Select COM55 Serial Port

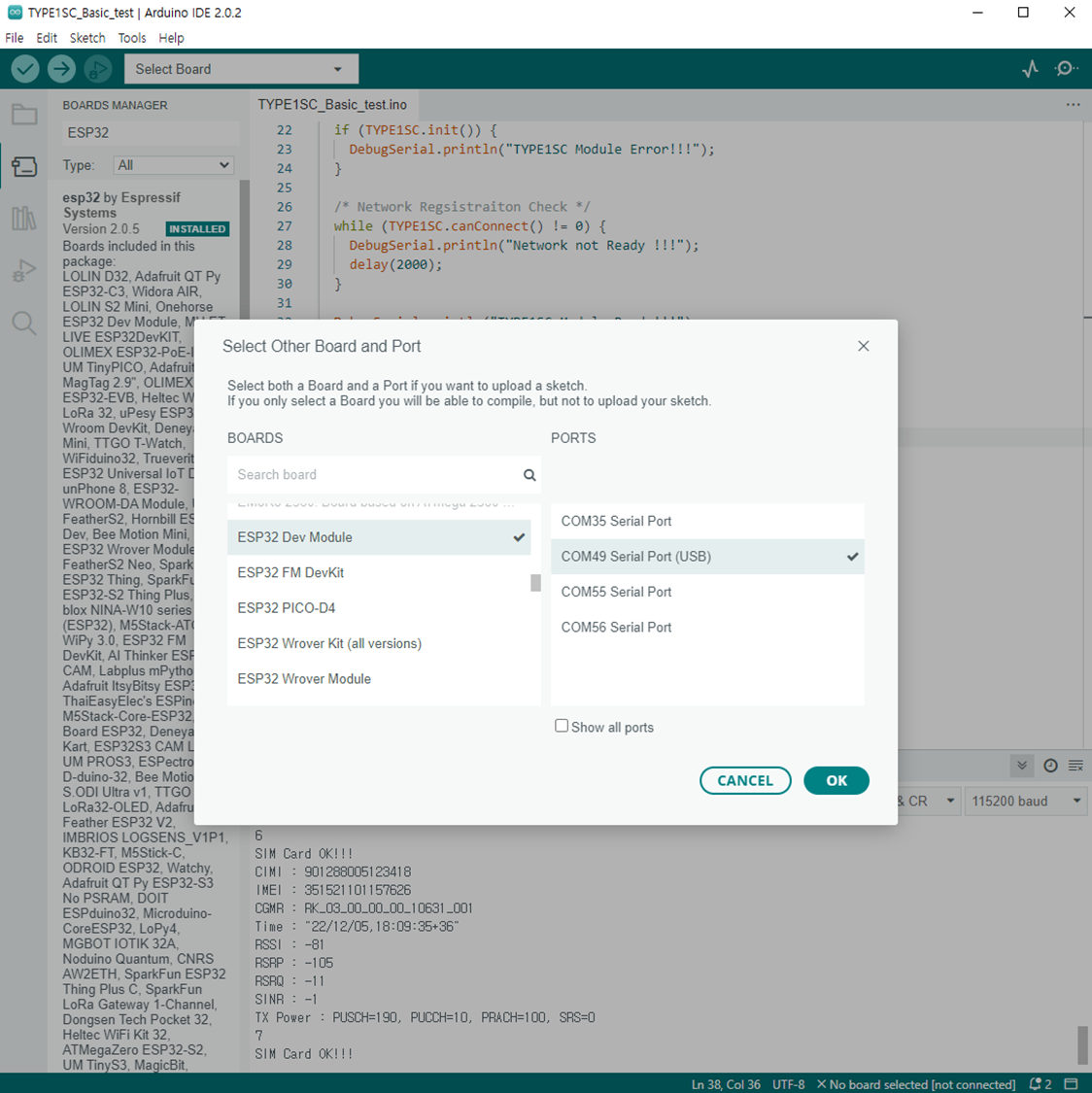[x=707, y=592]
